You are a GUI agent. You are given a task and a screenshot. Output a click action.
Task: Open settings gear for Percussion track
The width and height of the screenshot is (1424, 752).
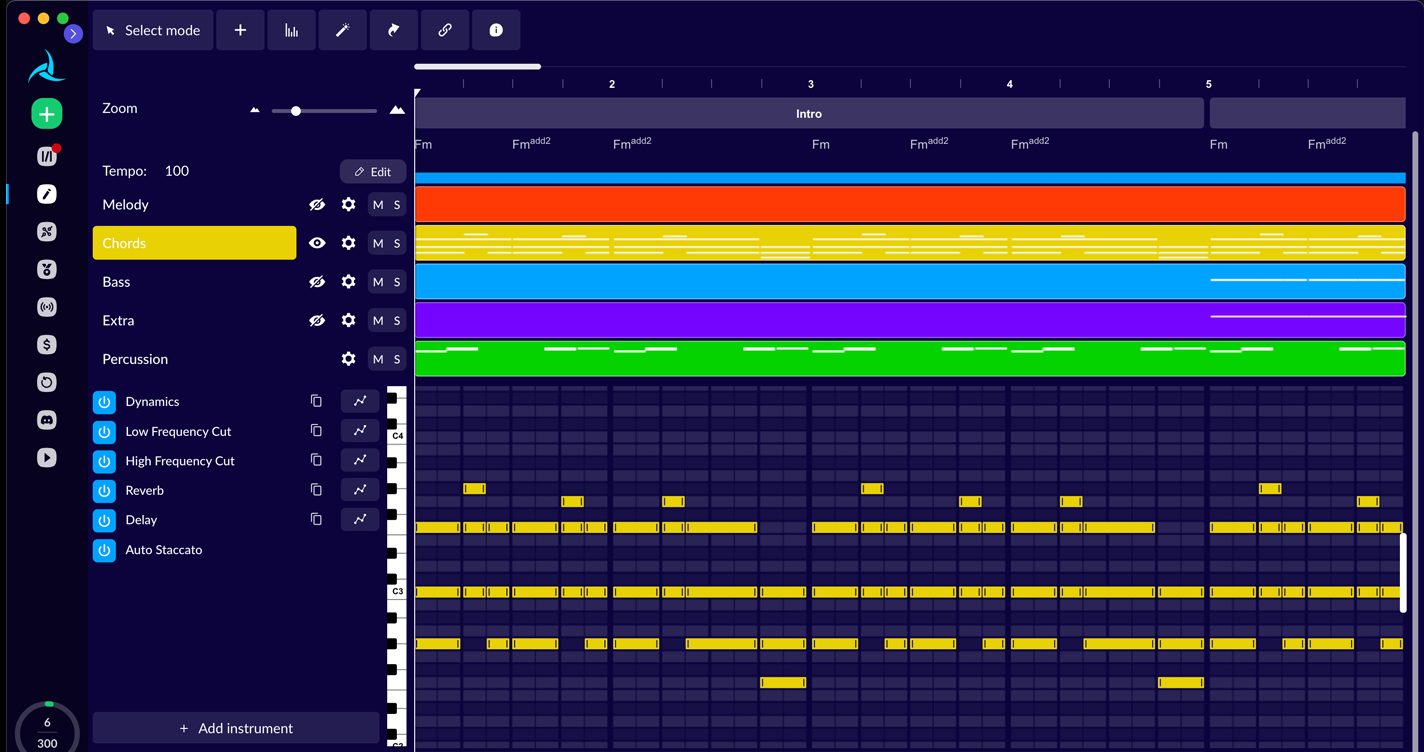pyautogui.click(x=348, y=359)
